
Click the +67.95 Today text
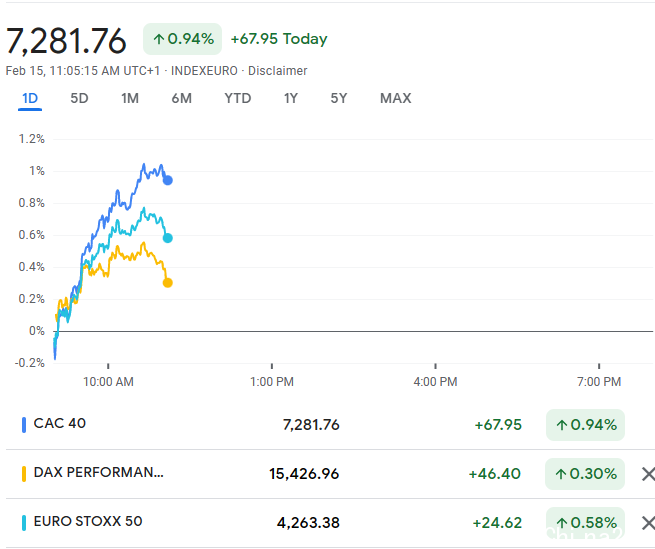point(279,39)
